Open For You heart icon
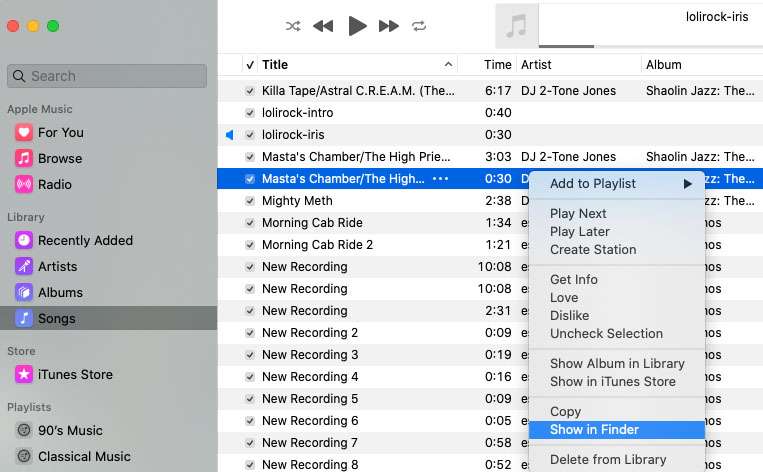Screen dimensions: 763x472 tap(24, 132)
